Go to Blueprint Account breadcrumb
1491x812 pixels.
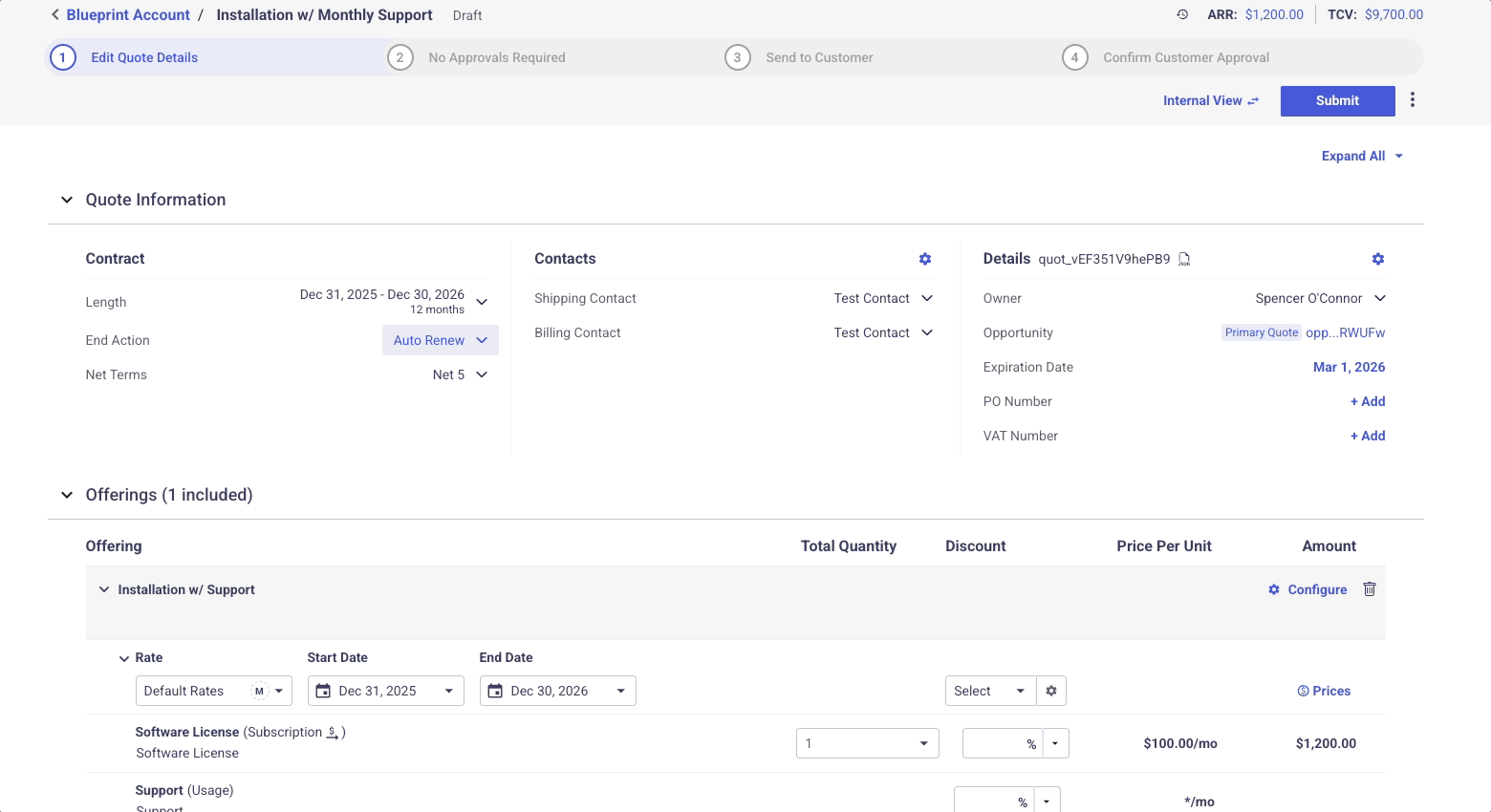128,14
